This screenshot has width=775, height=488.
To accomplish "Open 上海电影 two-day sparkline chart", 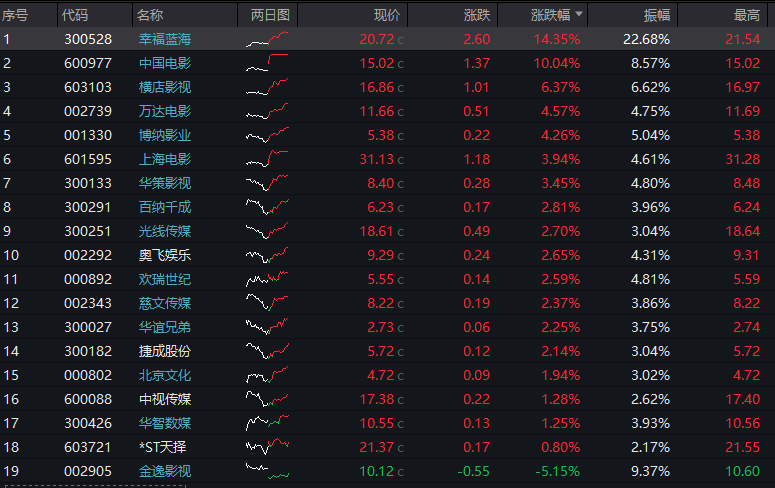I will tap(267, 159).
